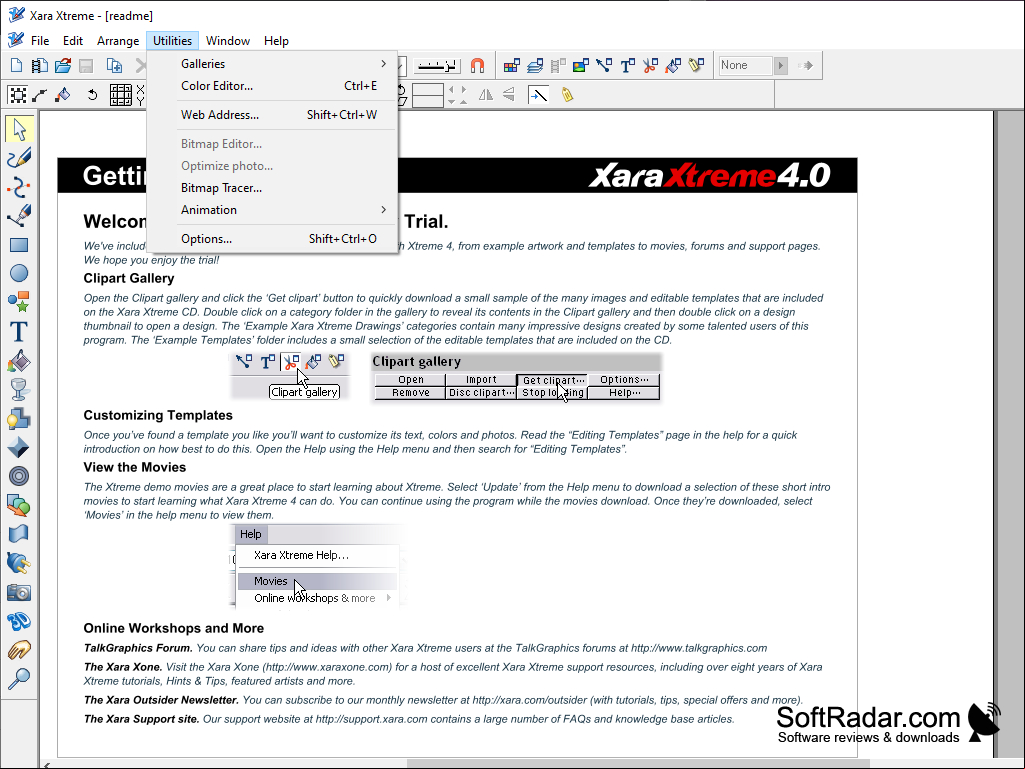Select the Photo camera tool
Viewport: 1025px width, 769px height.
19,592
